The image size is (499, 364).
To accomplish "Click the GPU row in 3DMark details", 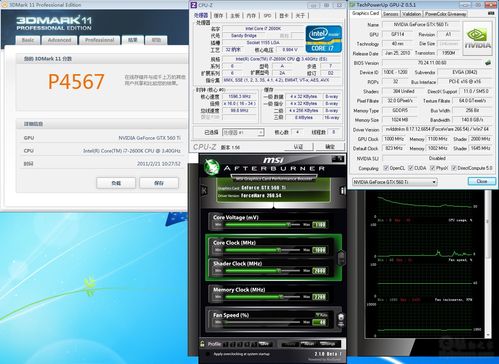I will pyautogui.click(x=102, y=138).
